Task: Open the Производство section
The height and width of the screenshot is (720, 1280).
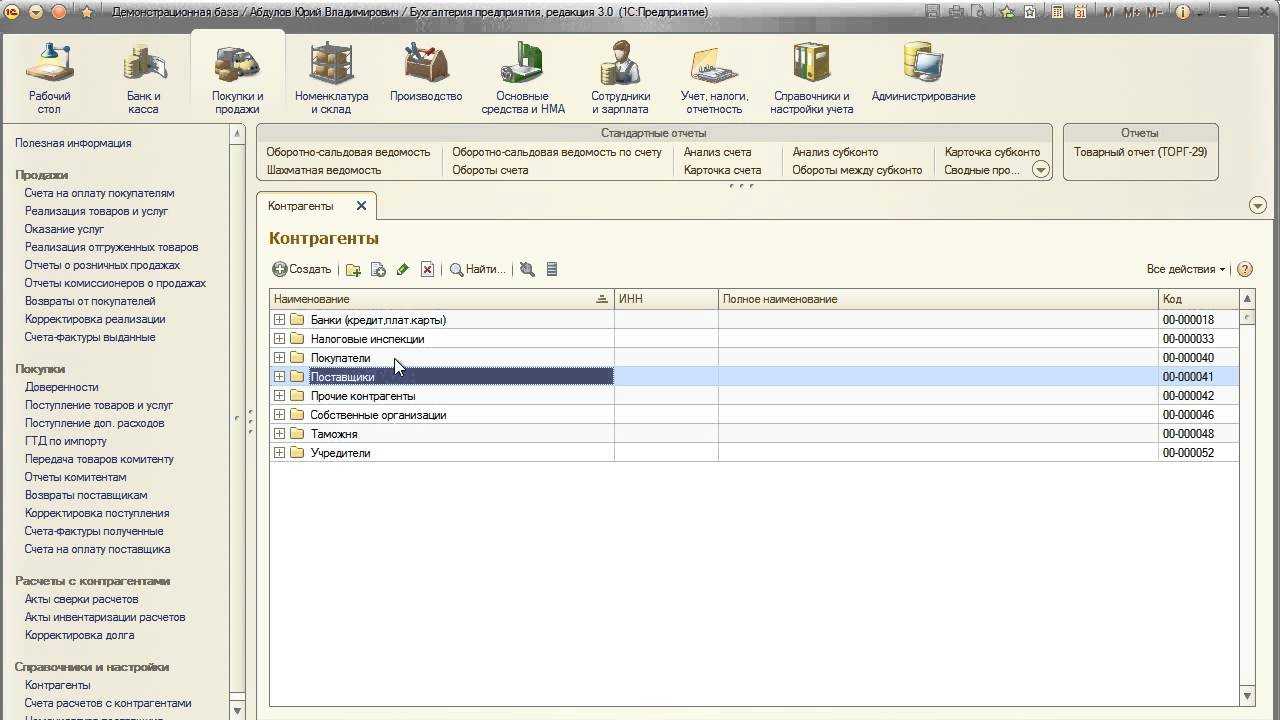Action: click(x=426, y=72)
